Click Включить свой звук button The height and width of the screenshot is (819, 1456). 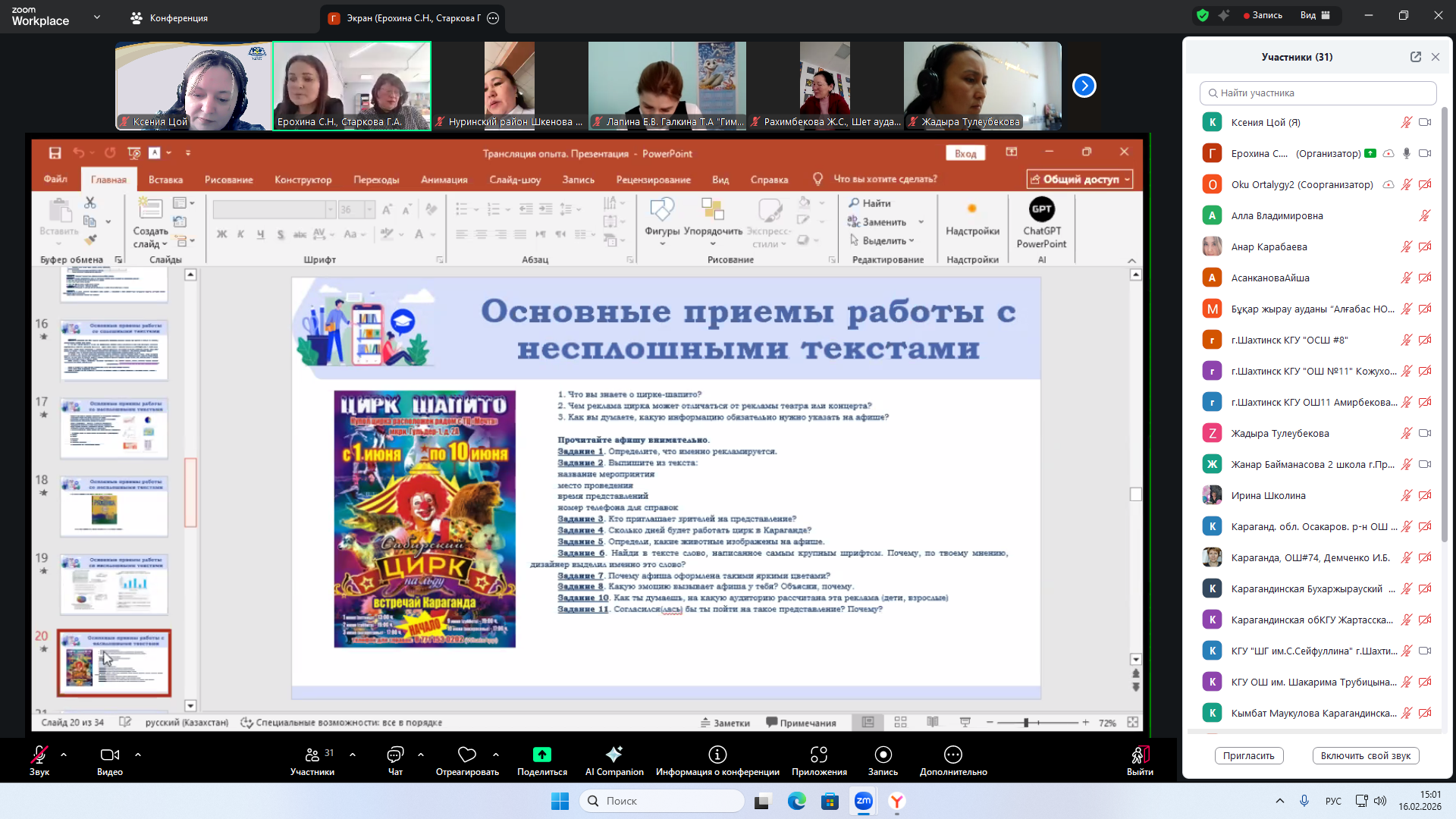(x=1365, y=755)
